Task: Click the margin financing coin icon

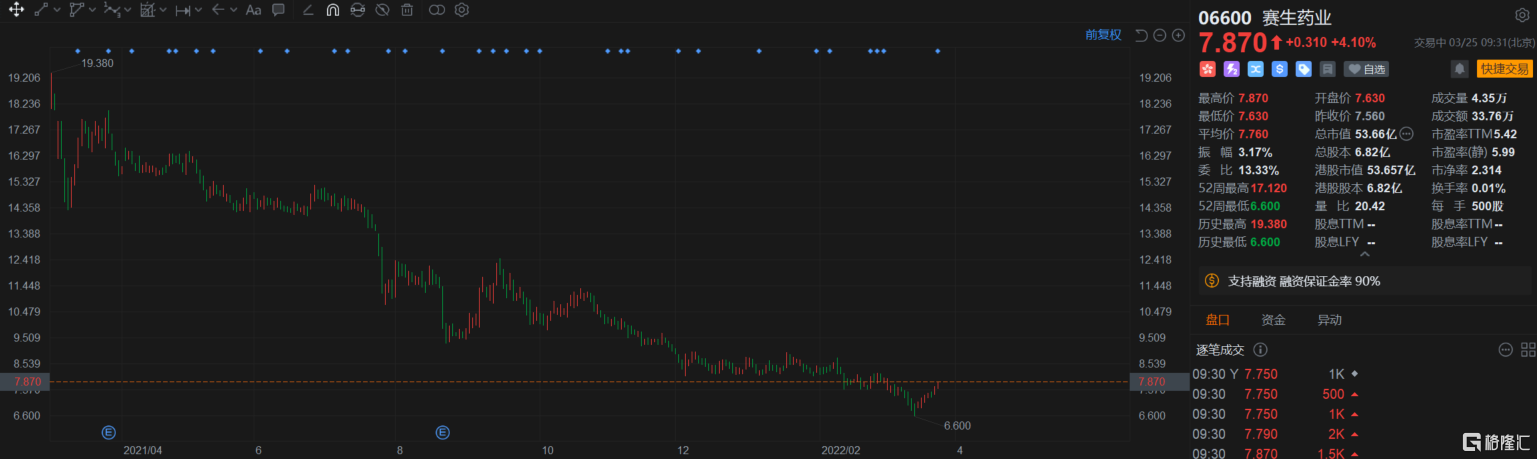Action: click(x=1212, y=281)
